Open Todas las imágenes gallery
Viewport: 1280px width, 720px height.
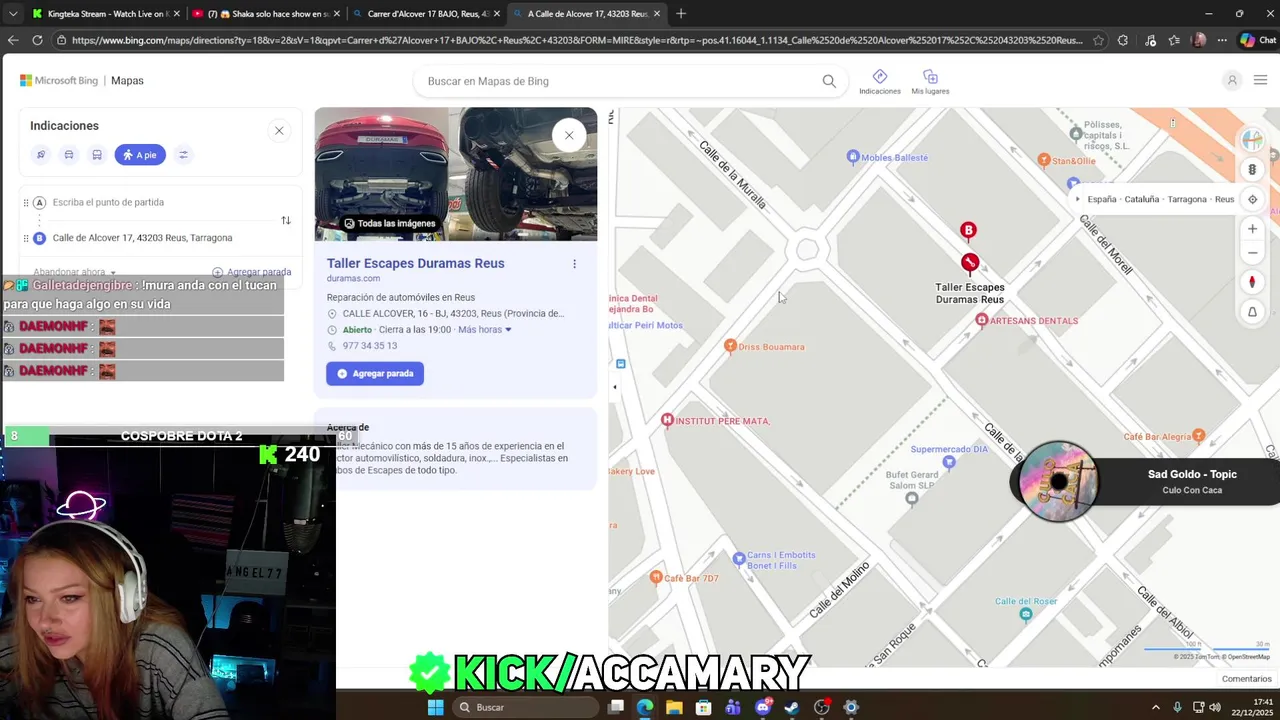[389, 223]
